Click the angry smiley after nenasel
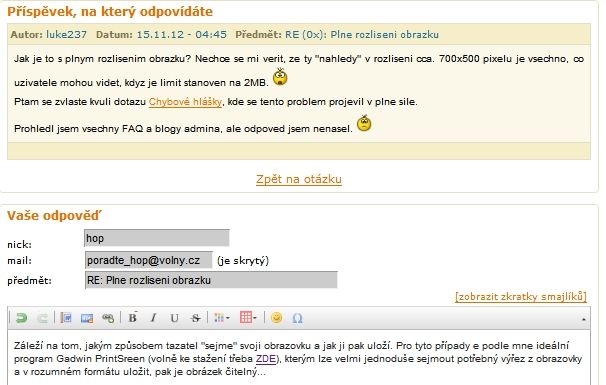The height and width of the screenshot is (385, 606). point(364,123)
